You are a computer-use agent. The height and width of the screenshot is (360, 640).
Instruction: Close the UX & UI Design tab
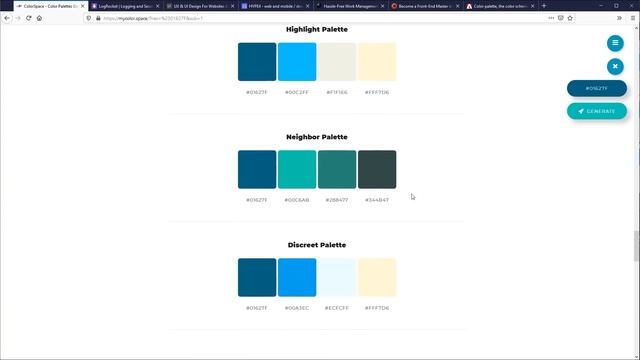(233, 6)
